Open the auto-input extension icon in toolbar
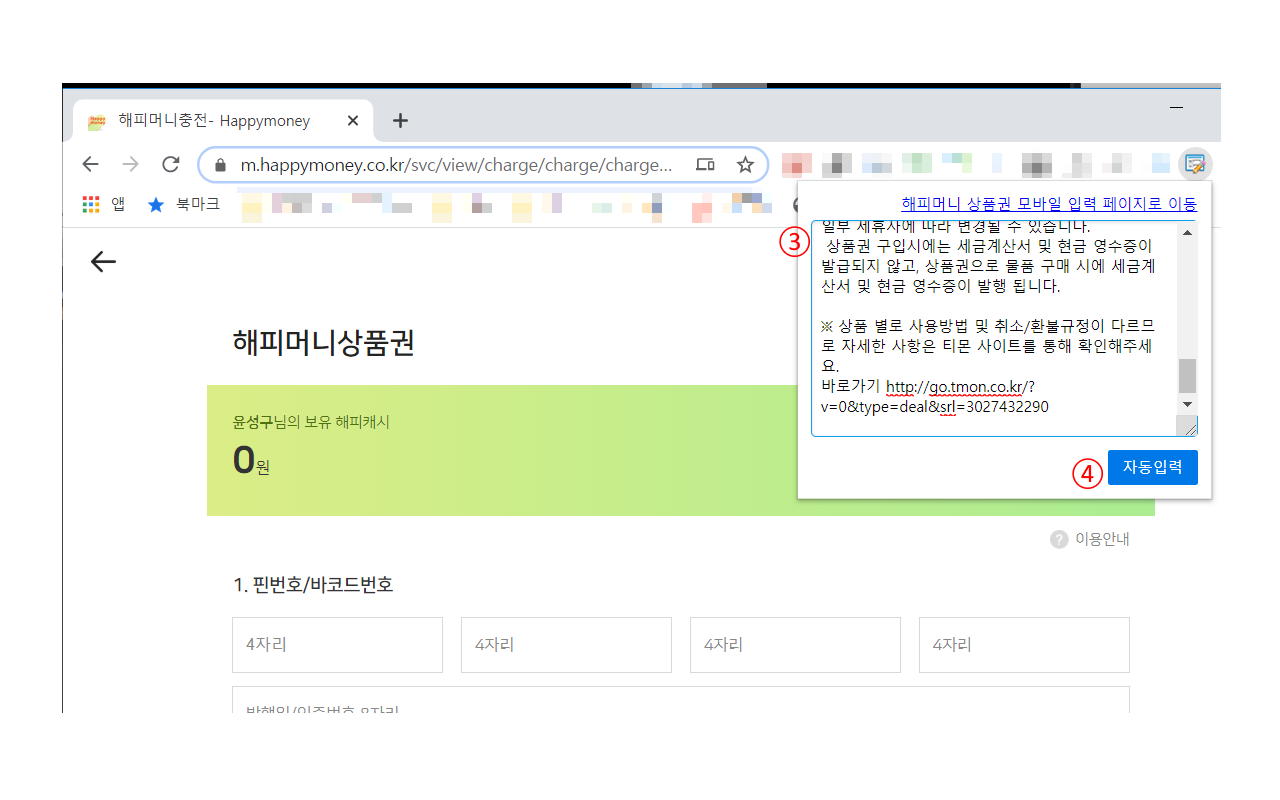The image size is (1280, 800). coord(1193,164)
